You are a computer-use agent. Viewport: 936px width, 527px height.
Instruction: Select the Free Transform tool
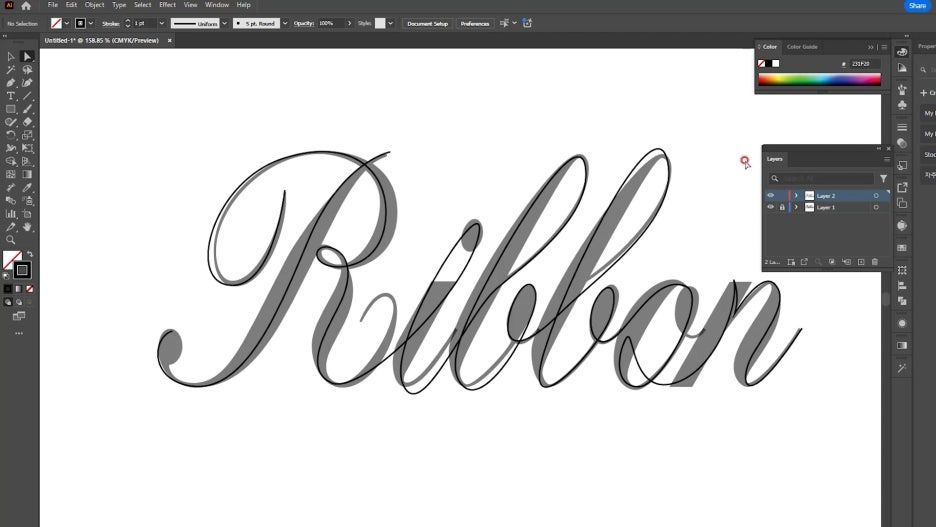pos(27,149)
